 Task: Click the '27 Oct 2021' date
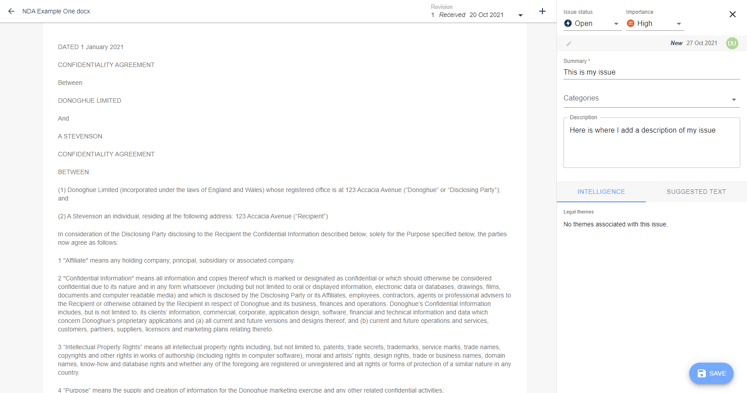click(702, 43)
